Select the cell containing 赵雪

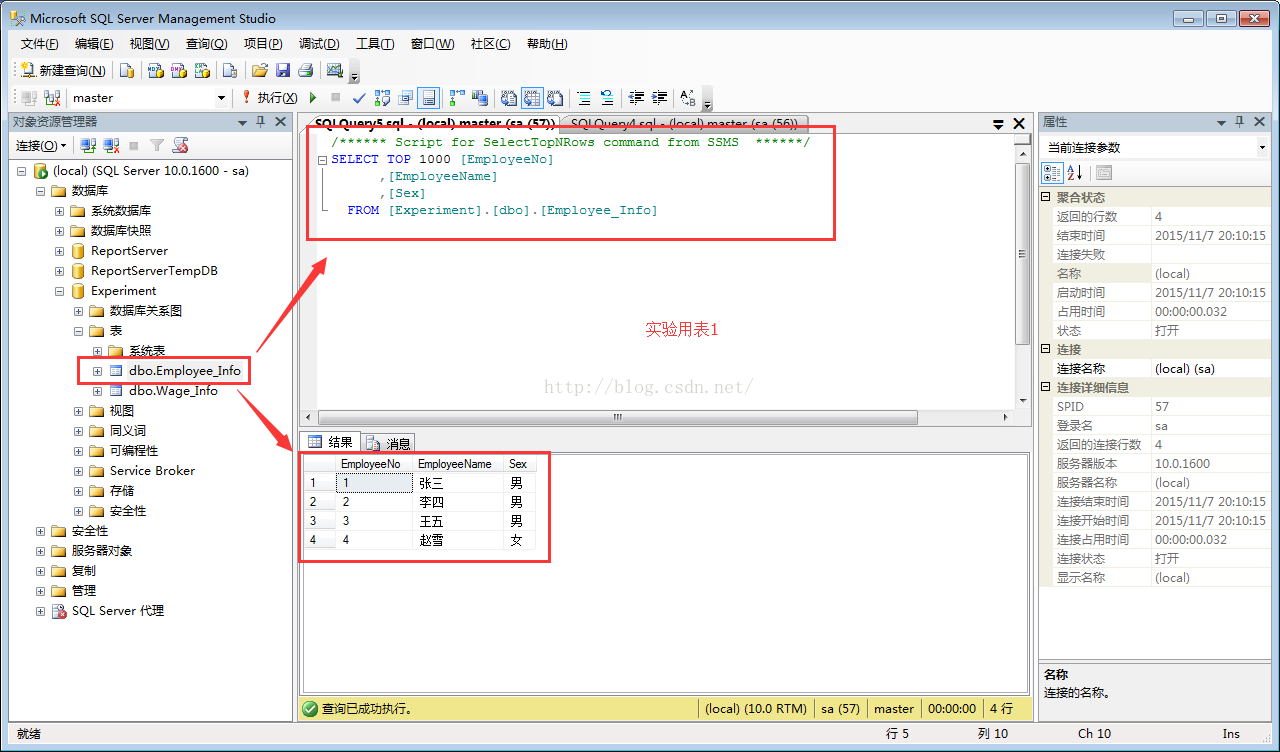459,540
